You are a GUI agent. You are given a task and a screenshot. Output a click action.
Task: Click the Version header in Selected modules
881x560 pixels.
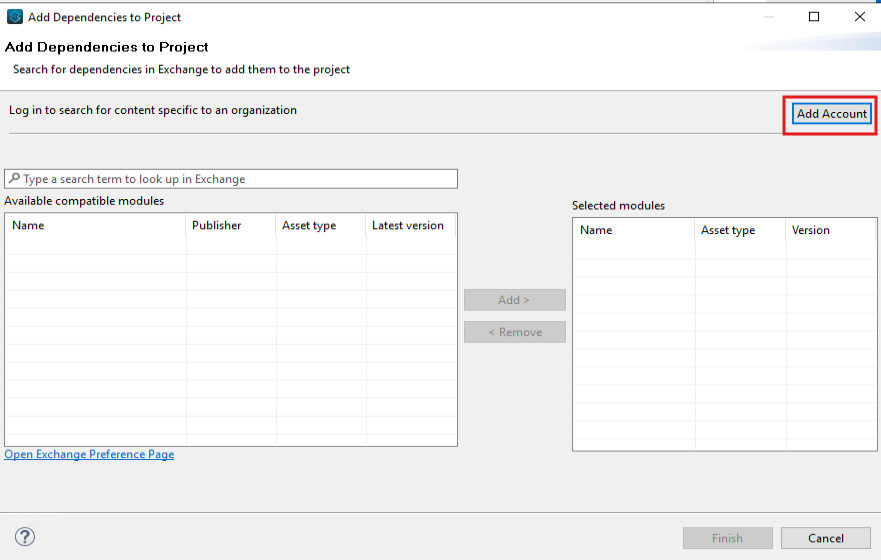pyautogui.click(x=827, y=230)
